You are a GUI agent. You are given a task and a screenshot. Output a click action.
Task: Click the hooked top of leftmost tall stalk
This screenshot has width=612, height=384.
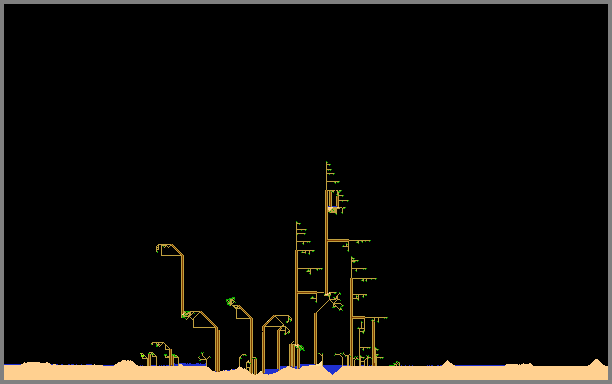tap(168, 249)
